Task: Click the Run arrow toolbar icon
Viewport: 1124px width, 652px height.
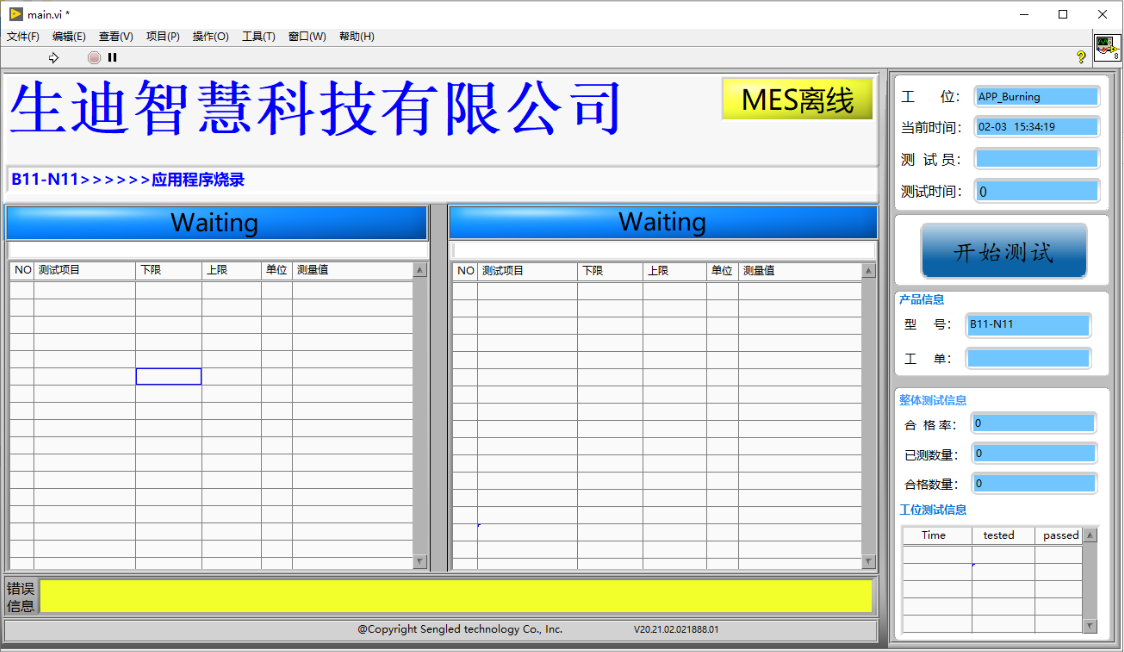Action: 54,57
